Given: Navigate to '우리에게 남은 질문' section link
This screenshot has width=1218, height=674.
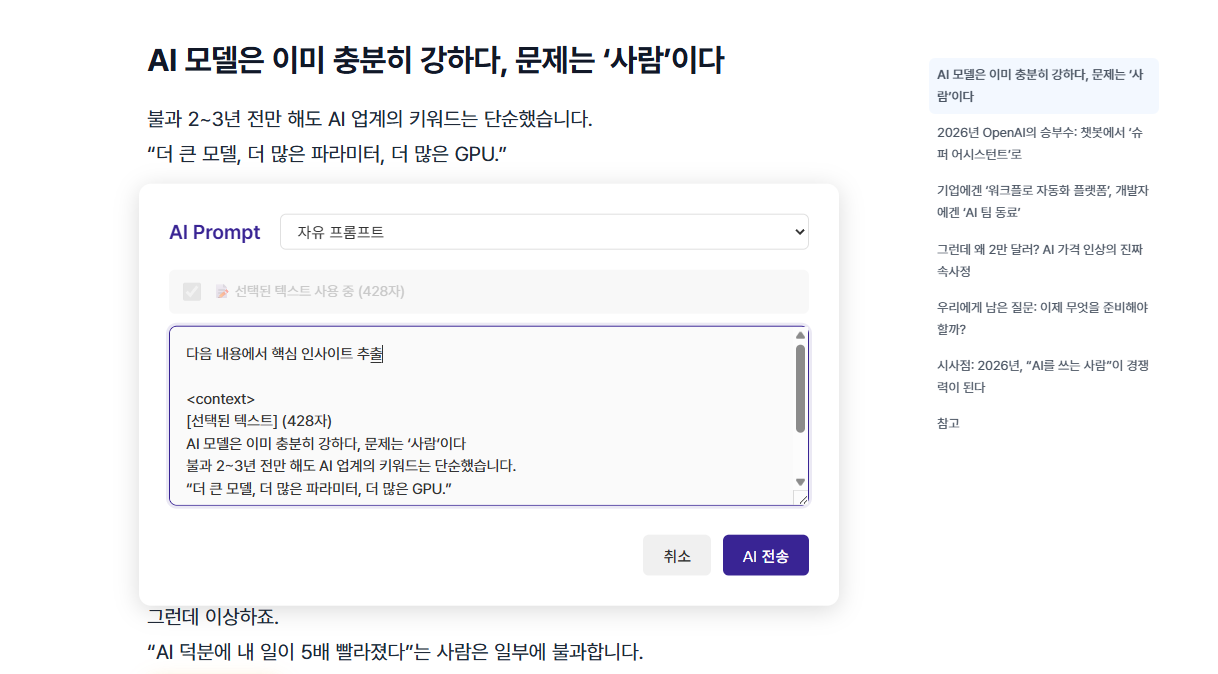Looking at the screenshot, I should (1040, 318).
